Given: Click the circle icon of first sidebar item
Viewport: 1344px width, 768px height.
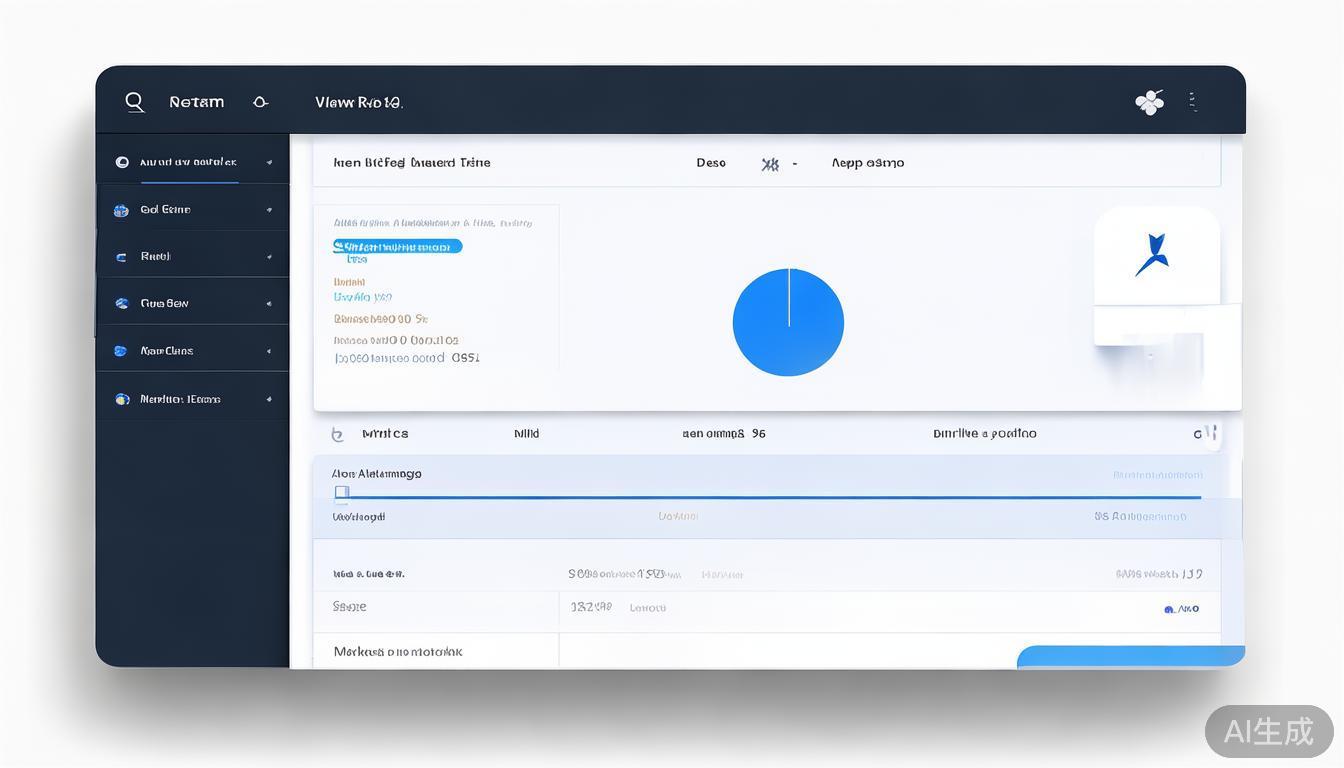Looking at the screenshot, I should coord(122,162).
